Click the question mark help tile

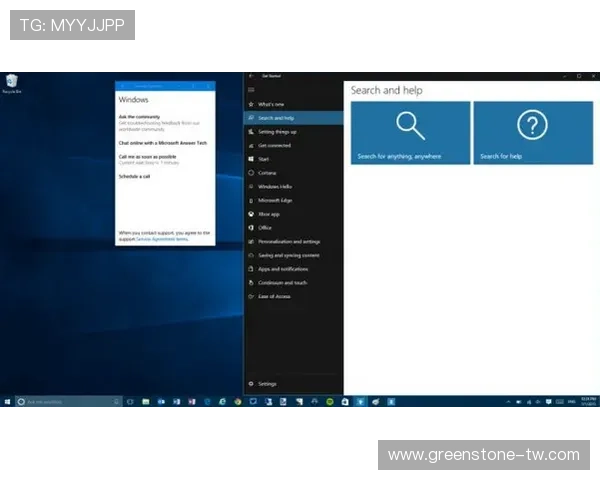click(x=532, y=132)
